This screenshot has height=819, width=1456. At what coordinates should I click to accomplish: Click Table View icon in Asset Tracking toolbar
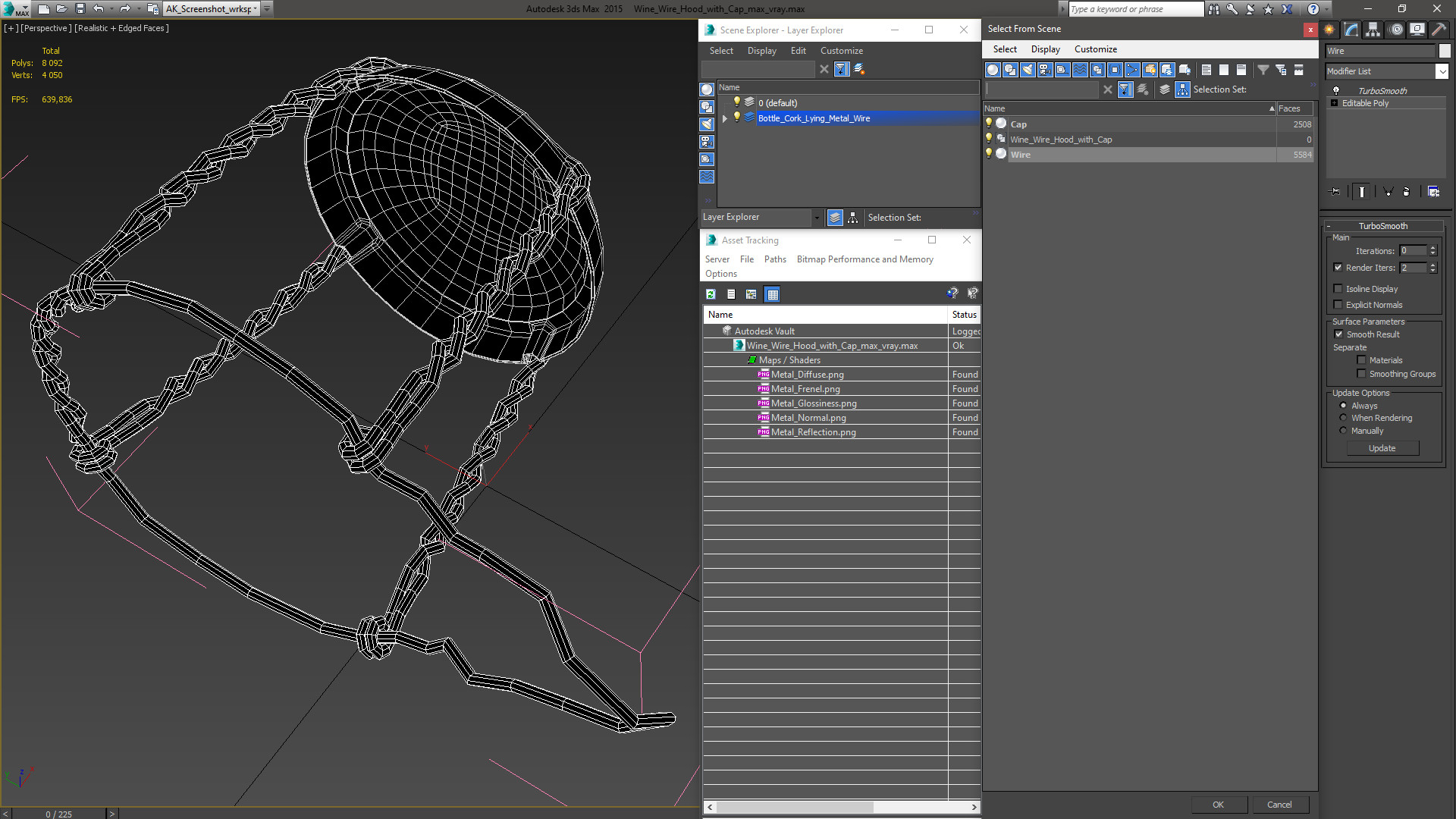pos(772,294)
